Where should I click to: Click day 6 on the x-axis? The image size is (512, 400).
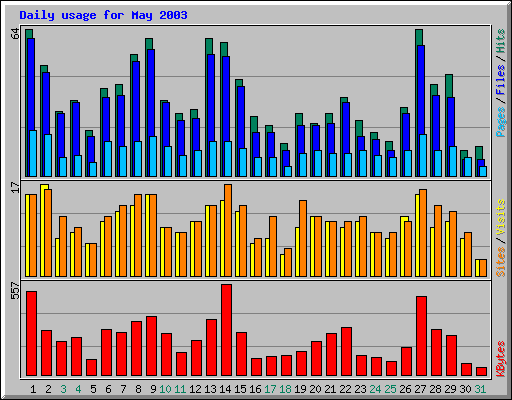click(x=108, y=389)
